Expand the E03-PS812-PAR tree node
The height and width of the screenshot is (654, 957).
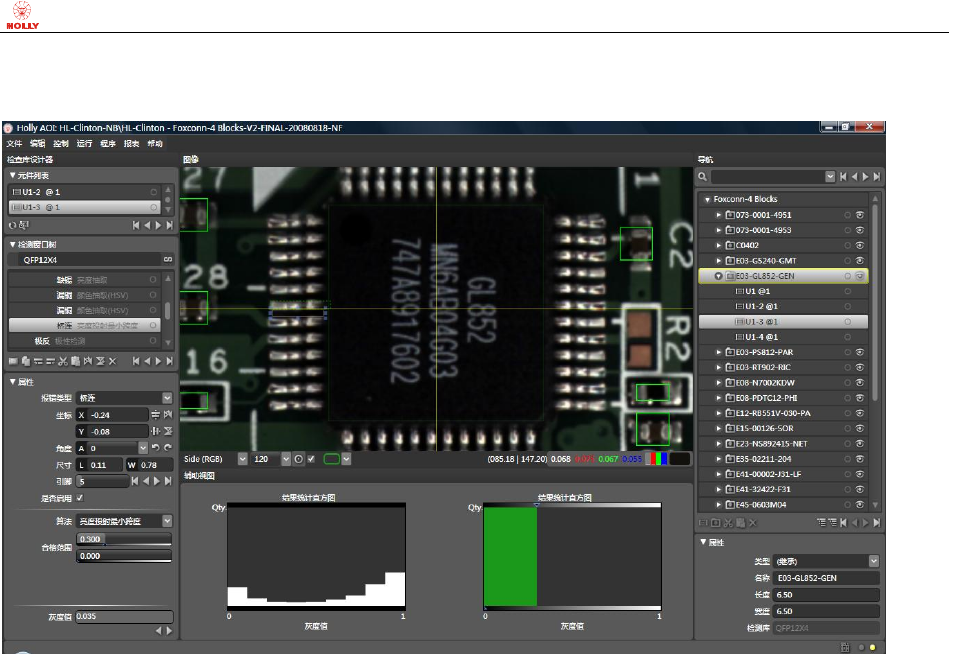point(717,352)
